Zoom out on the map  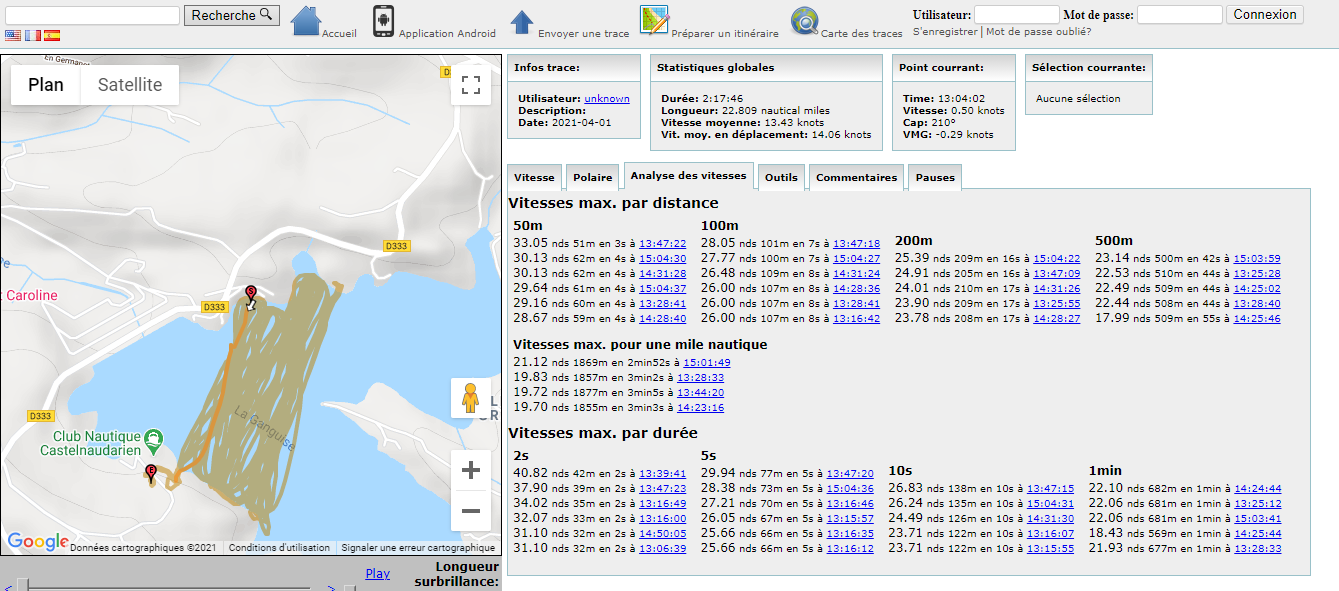471,511
